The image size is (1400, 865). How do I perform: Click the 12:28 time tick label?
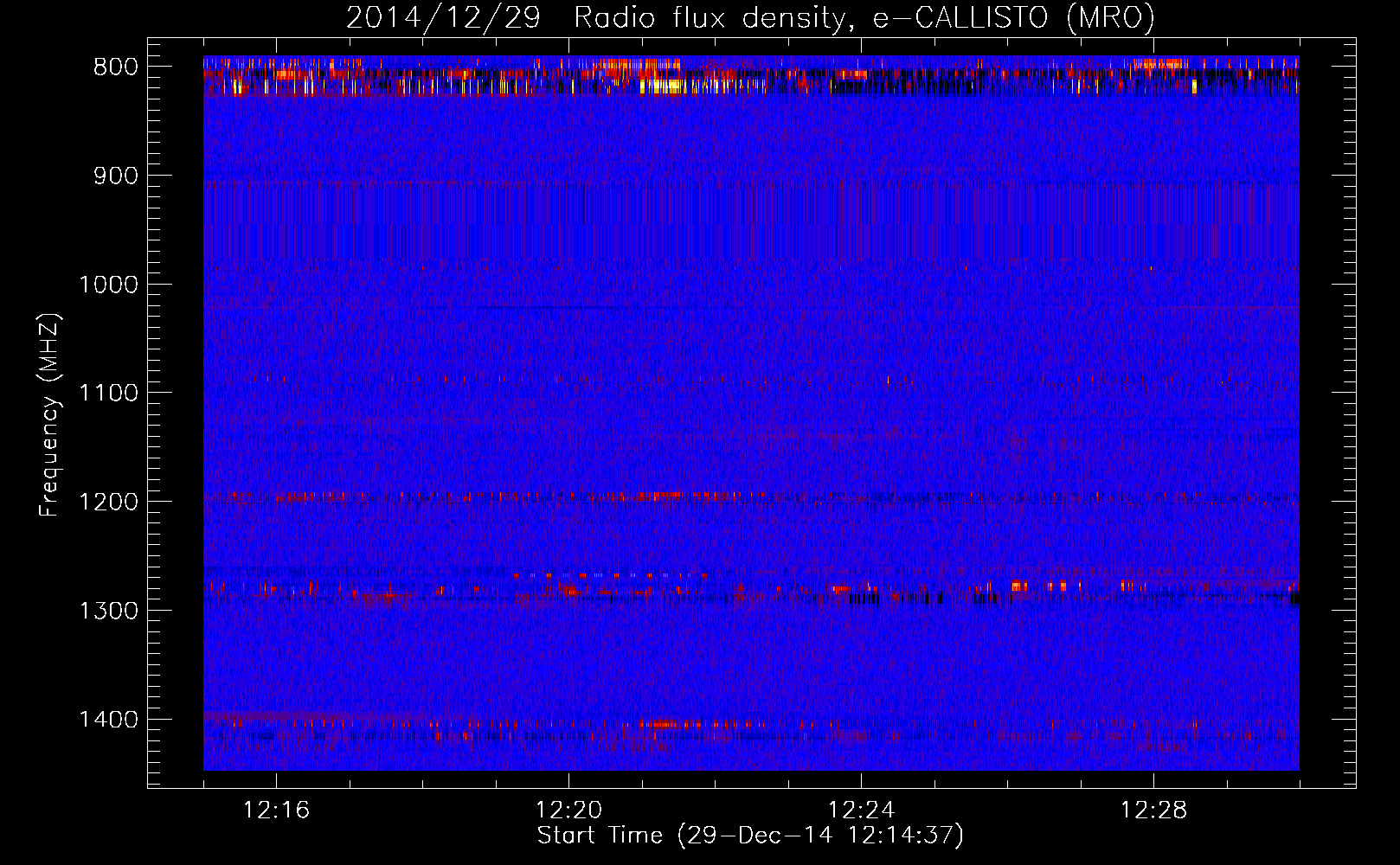1153,811
